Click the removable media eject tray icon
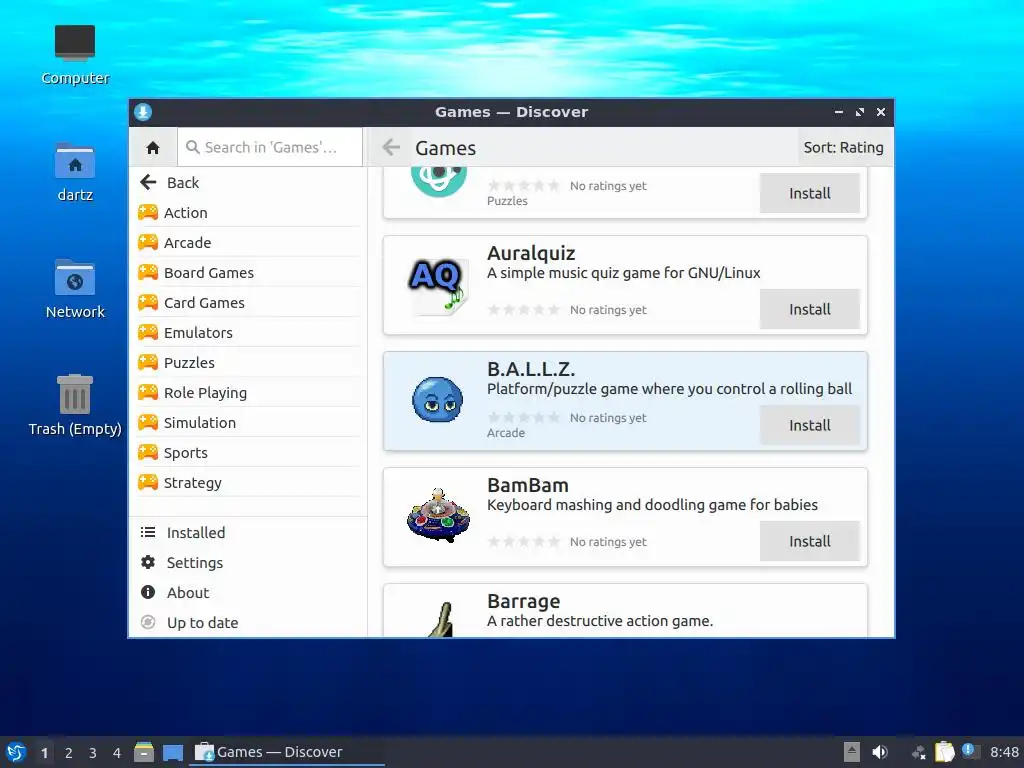 point(852,752)
